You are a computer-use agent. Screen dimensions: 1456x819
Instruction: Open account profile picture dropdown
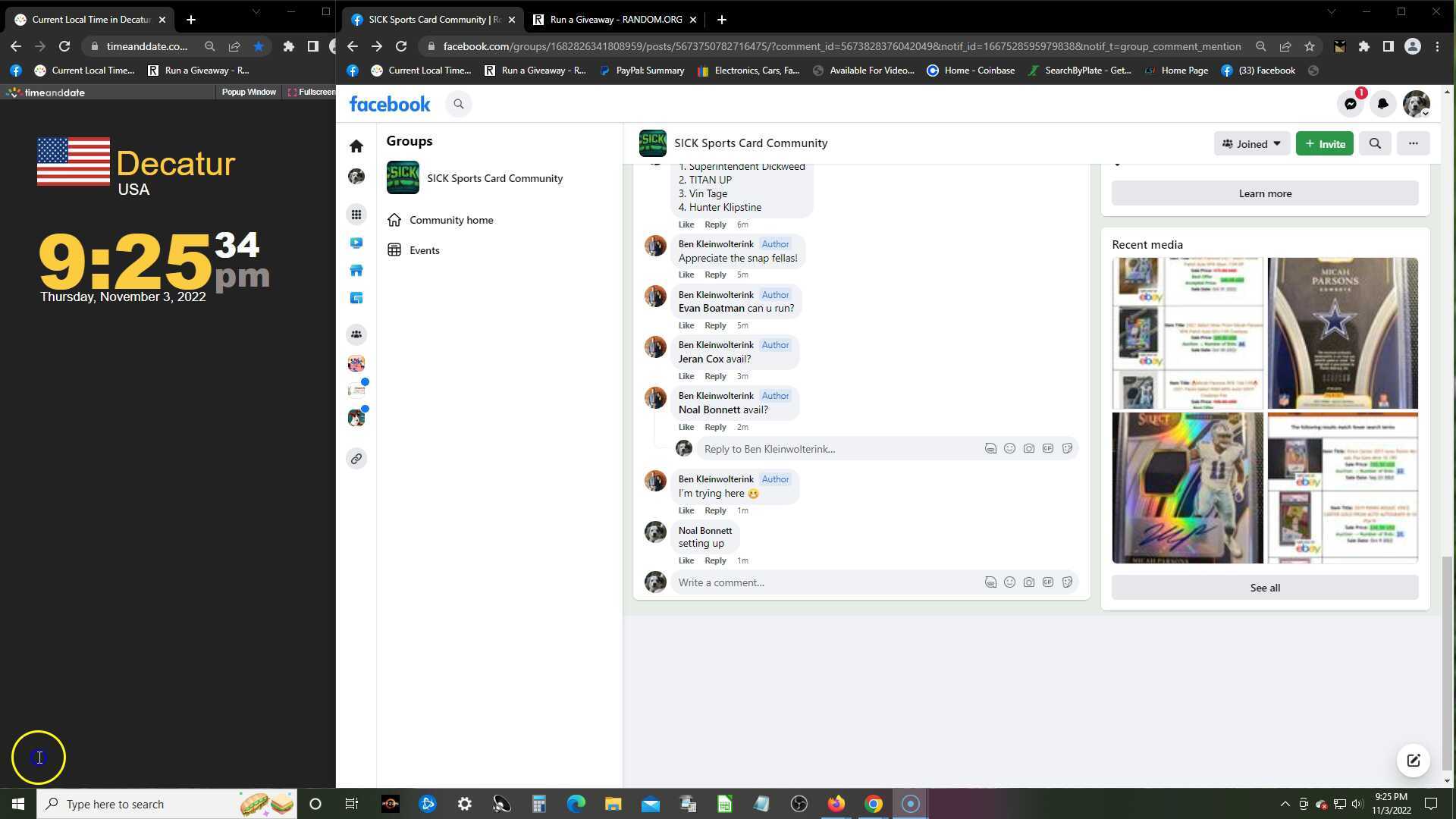tap(1416, 105)
